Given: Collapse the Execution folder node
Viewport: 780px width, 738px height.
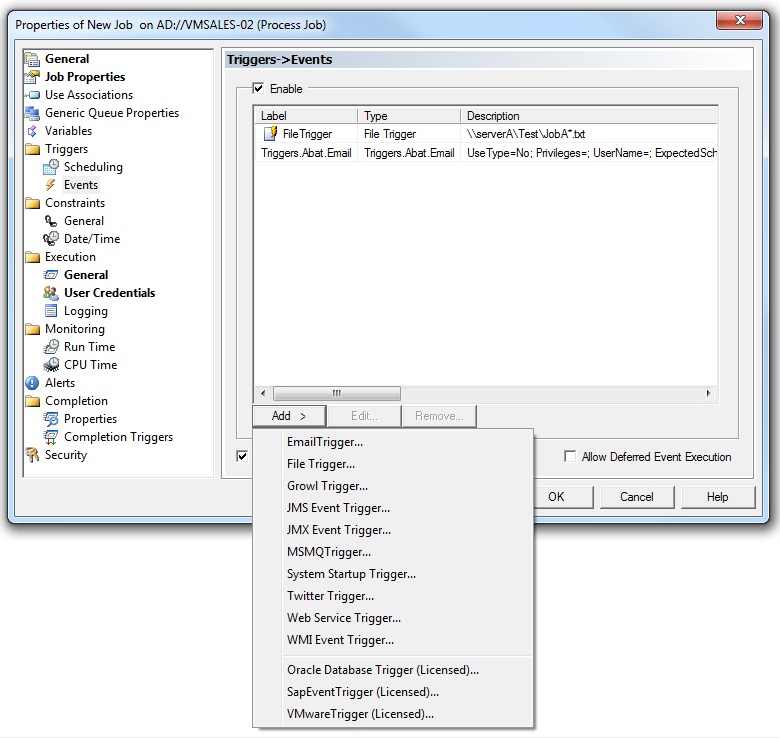Looking at the screenshot, I should [32, 257].
